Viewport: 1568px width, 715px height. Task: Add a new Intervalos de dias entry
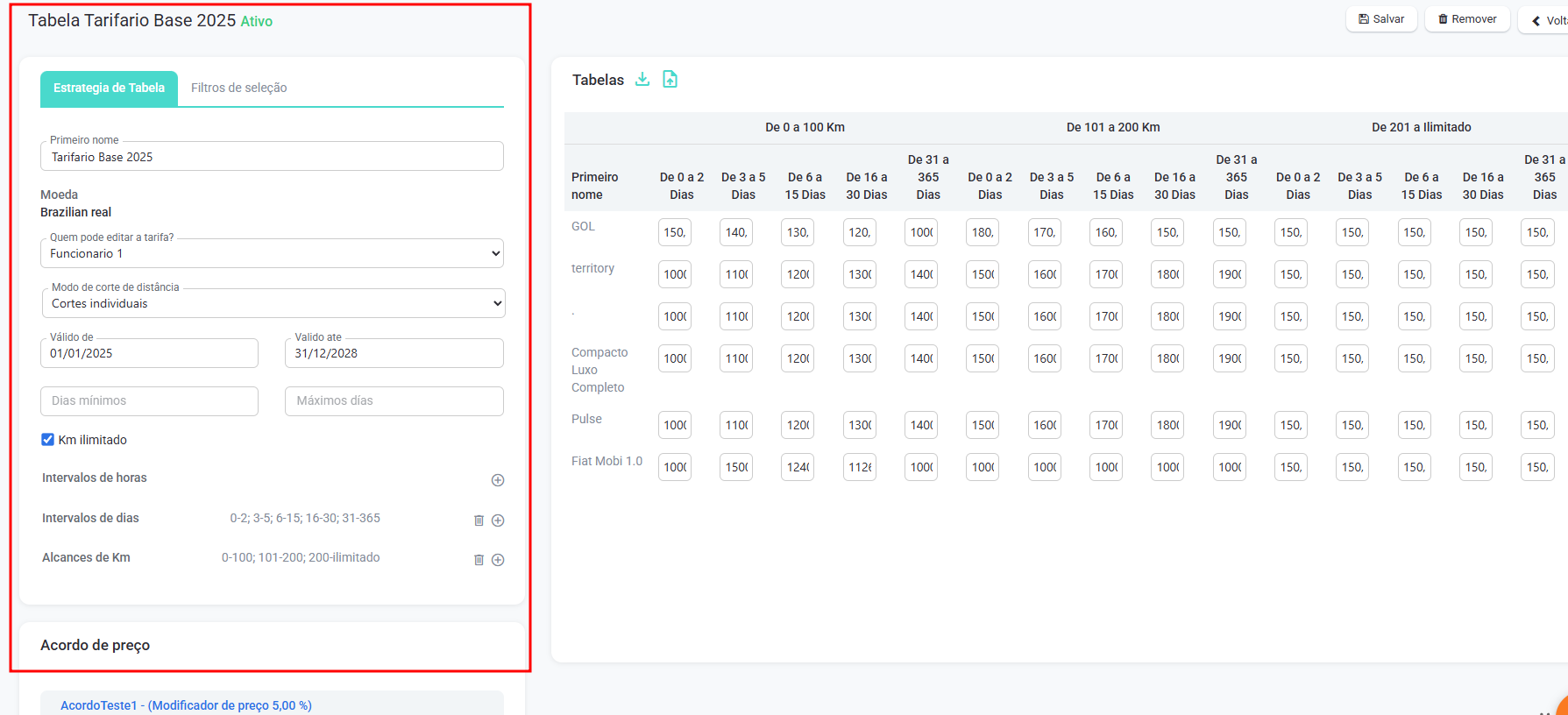pos(498,520)
